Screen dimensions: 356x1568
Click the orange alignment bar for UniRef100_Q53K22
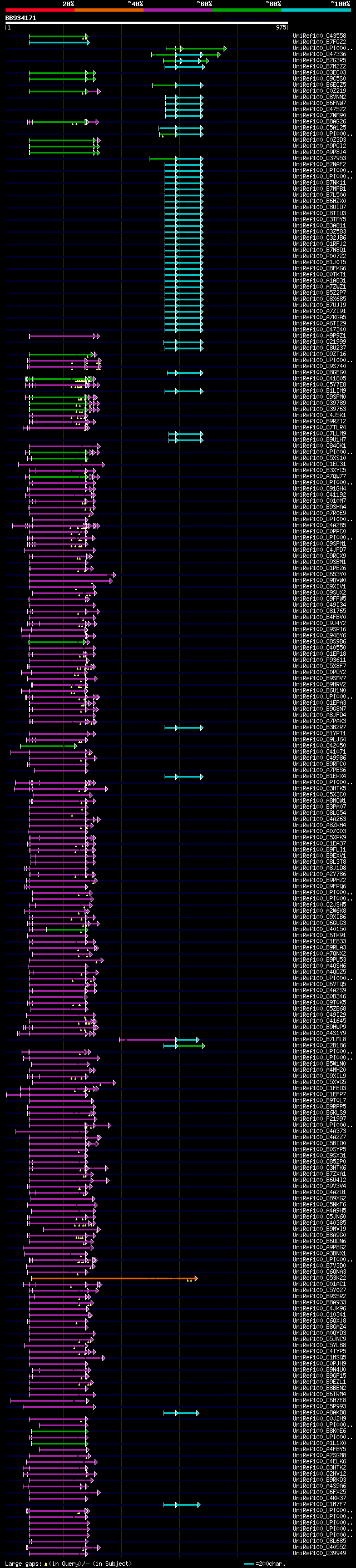coord(114,1278)
